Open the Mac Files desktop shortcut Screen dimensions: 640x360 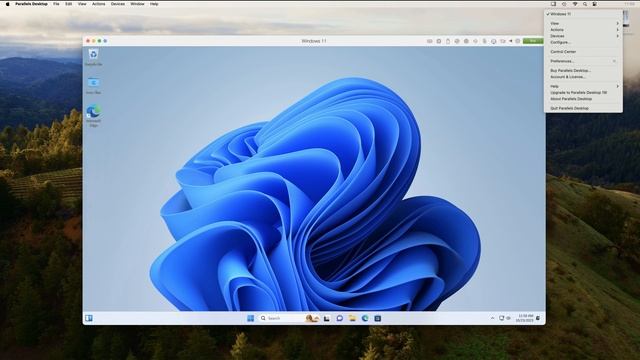click(93, 86)
